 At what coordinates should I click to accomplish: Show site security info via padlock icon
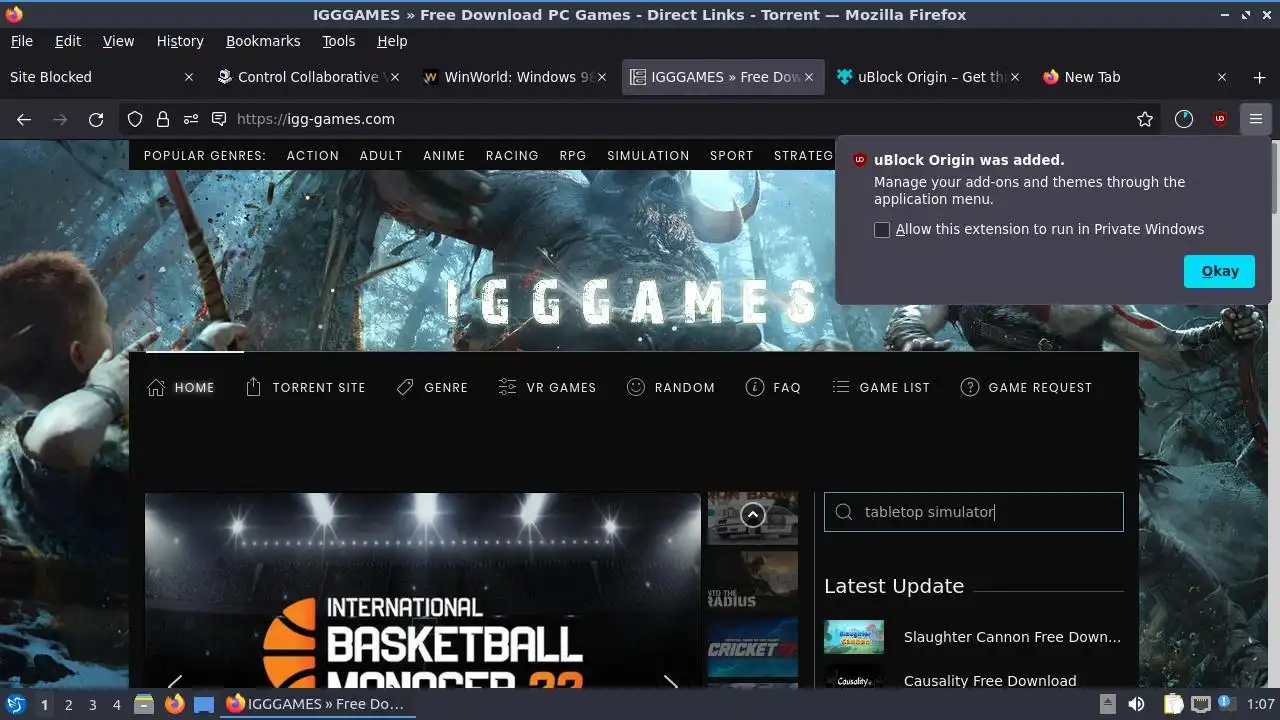[x=163, y=119]
